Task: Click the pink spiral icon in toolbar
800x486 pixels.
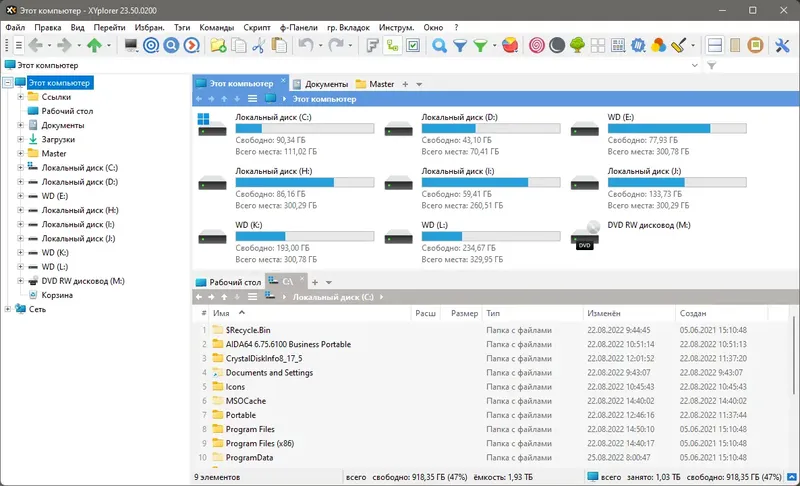Action: click(536, 45)
